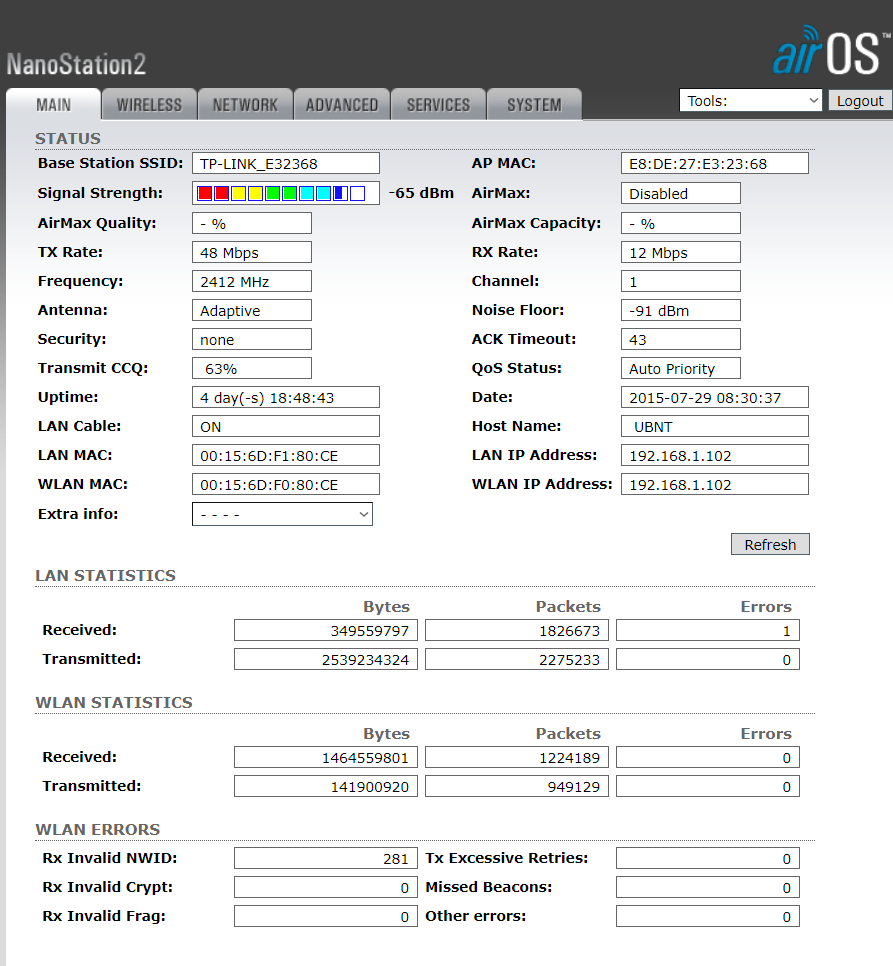Select the SERVICES tab

pyautogui.click(x=438, y=105)
